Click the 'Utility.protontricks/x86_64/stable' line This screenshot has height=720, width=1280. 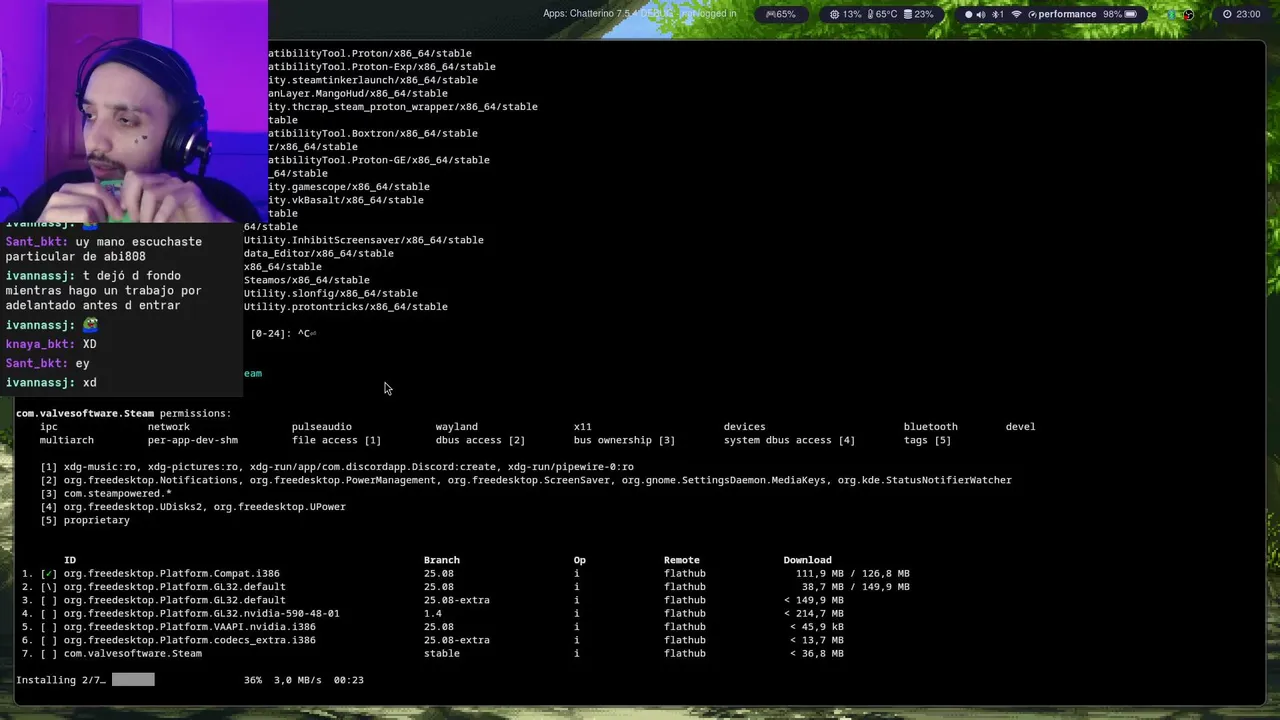click(x=346, y=307)
